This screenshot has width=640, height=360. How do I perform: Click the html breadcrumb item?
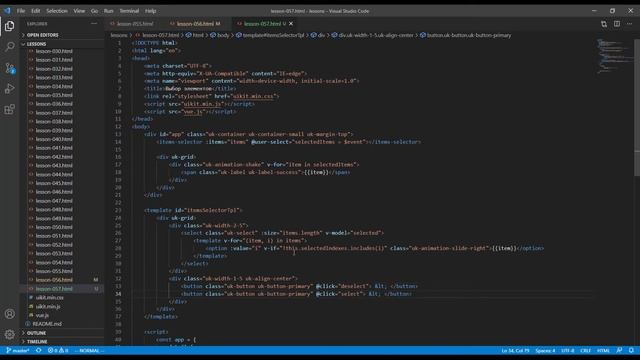pos(198,36)
